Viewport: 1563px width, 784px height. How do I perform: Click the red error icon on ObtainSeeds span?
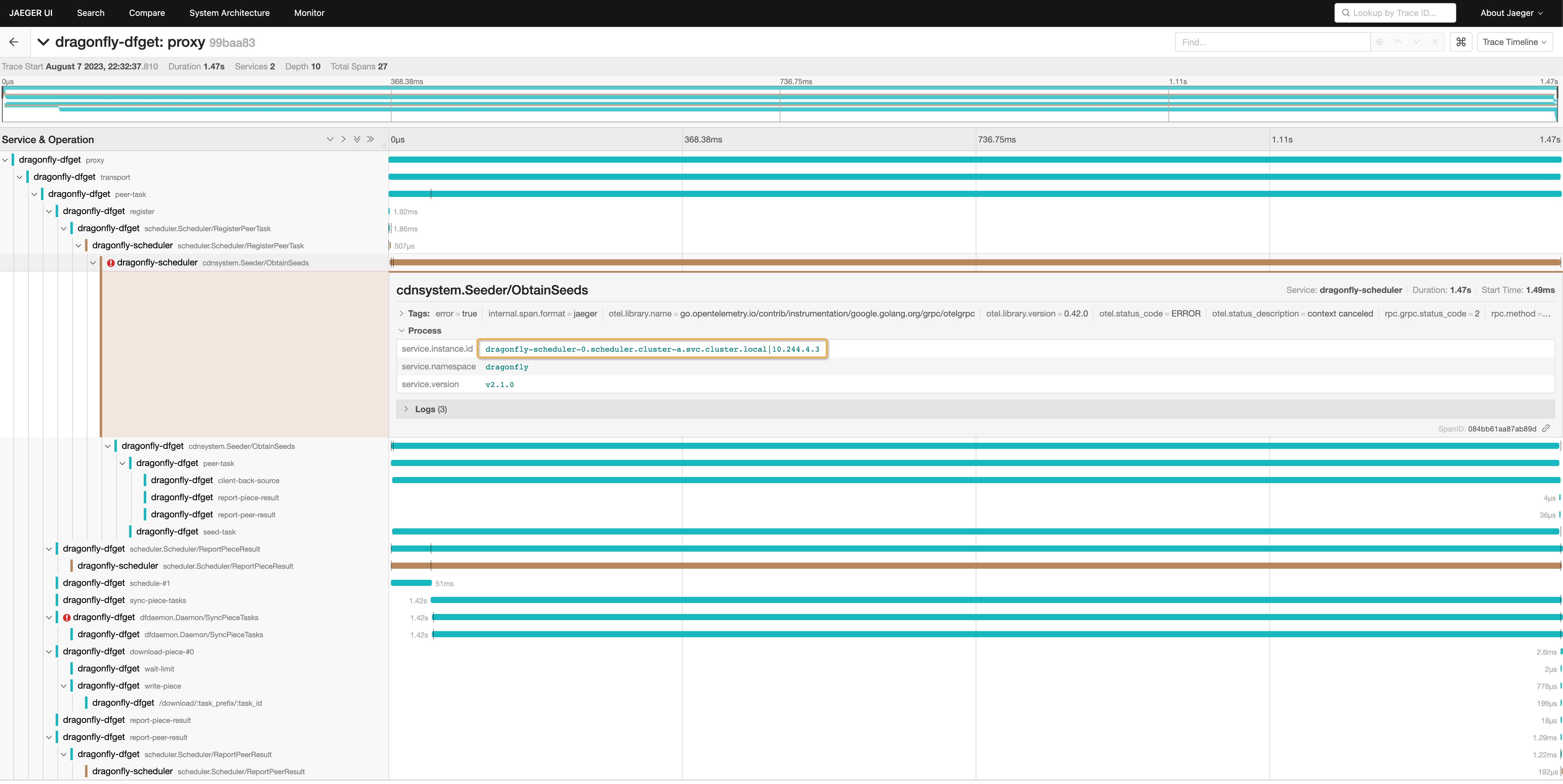click(111, 263)
